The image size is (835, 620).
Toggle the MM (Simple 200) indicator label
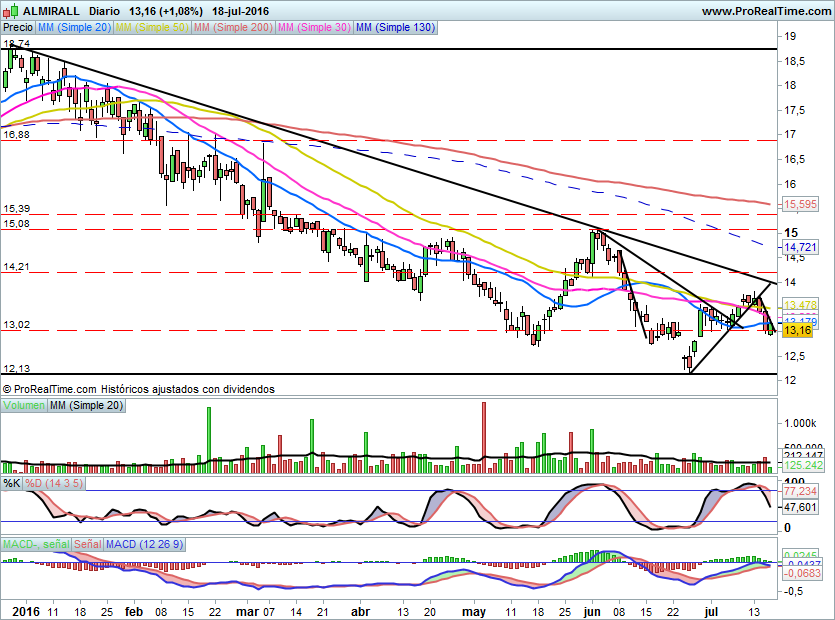232,28
